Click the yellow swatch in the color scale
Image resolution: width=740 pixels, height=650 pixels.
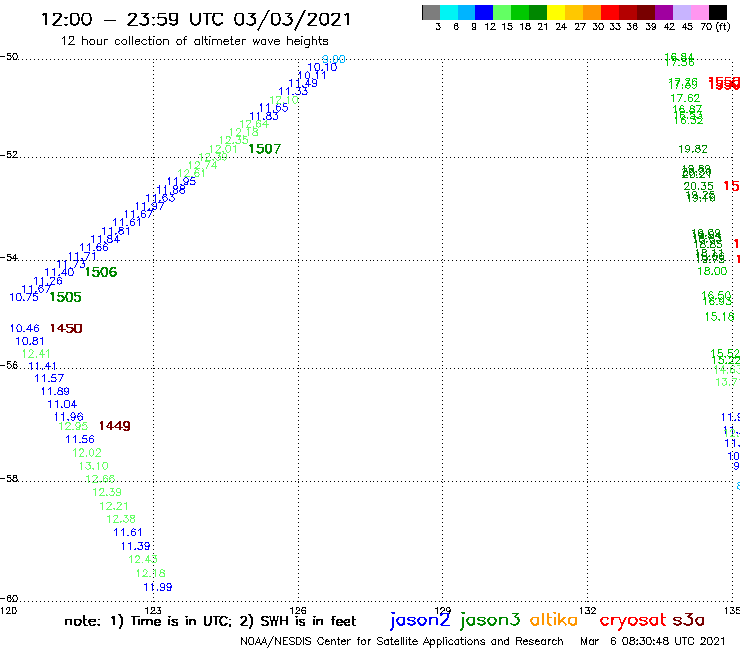[556, 12]
